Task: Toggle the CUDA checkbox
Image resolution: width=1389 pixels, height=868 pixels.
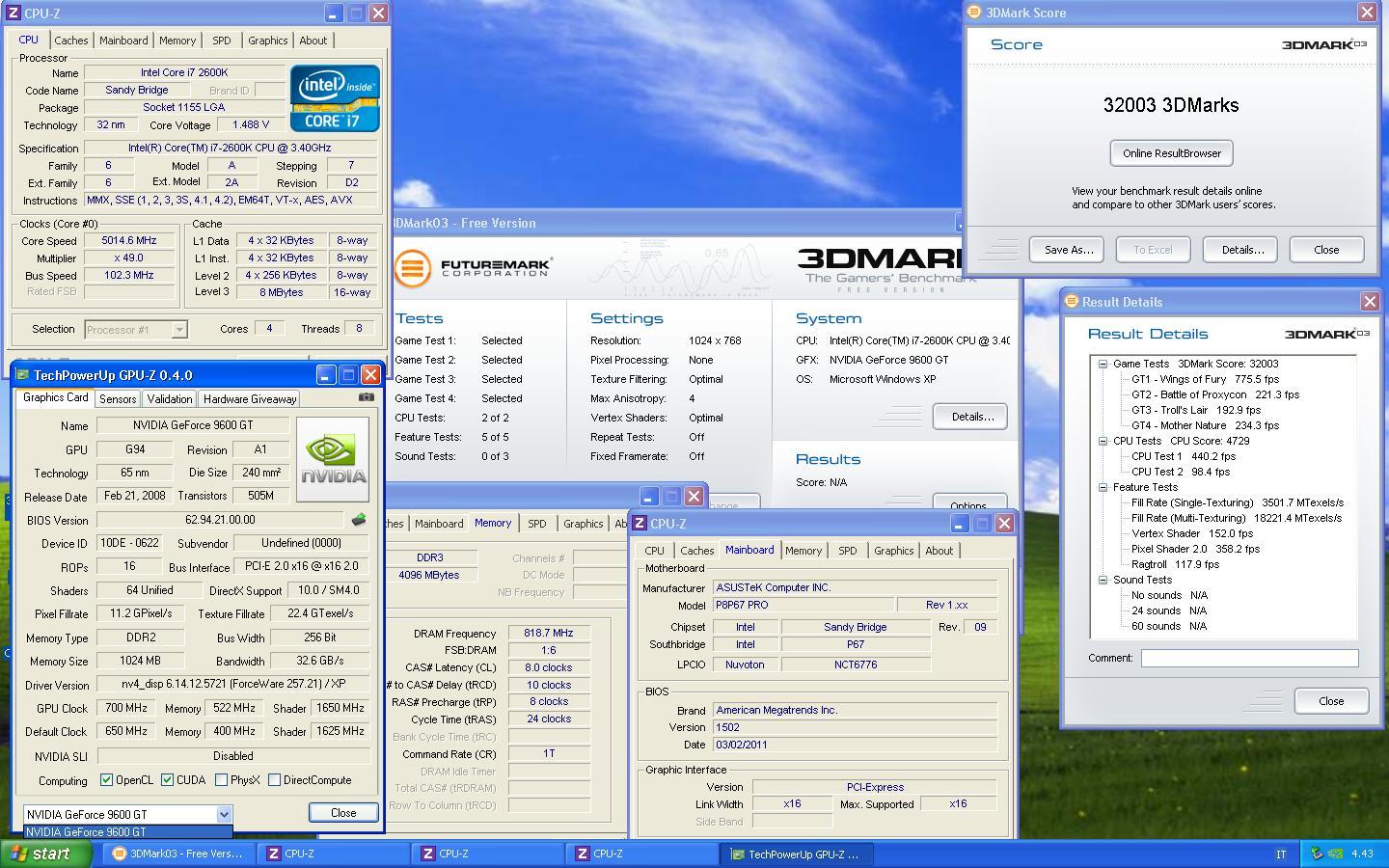Action: tap(167, 780)
